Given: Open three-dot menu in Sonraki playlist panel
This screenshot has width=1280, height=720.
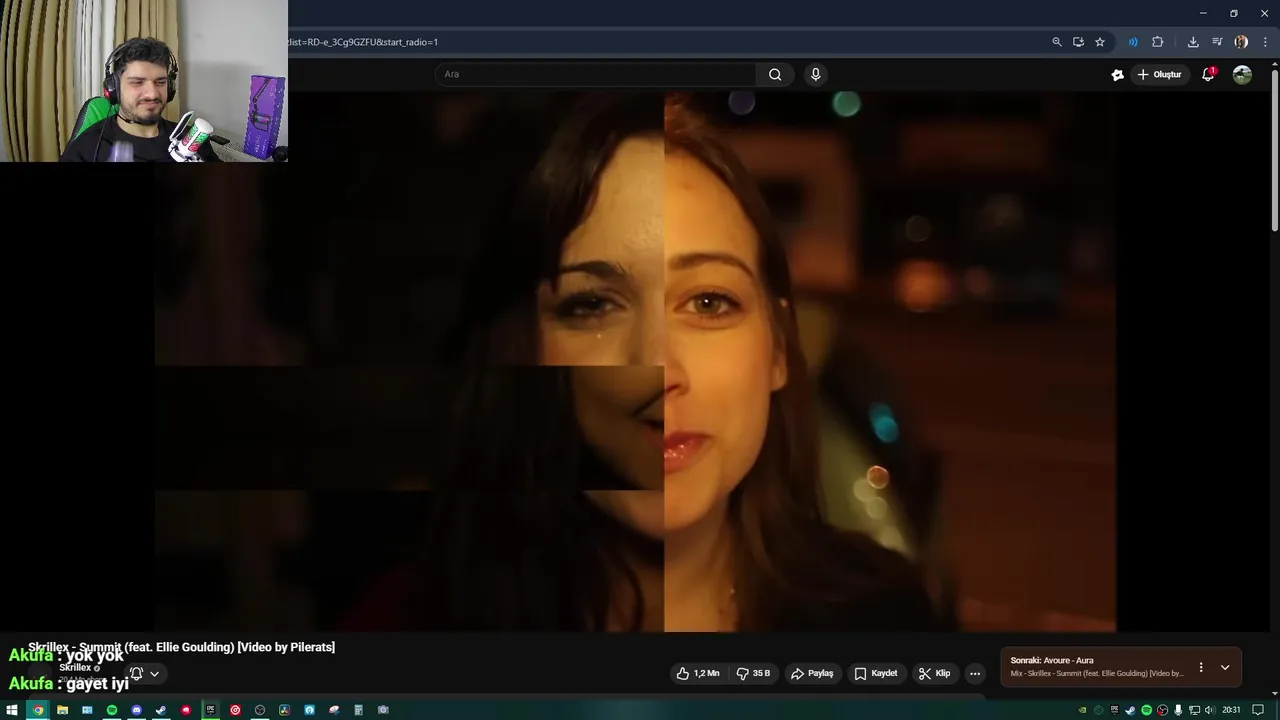Looking at the screenshot, I should tap(1201, 667).
